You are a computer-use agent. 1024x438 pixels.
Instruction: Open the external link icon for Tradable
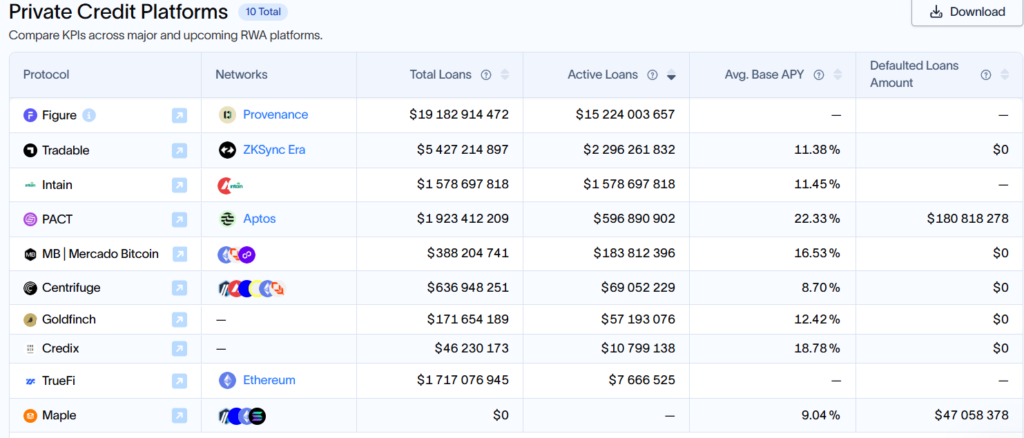click(x=179, y=151)
